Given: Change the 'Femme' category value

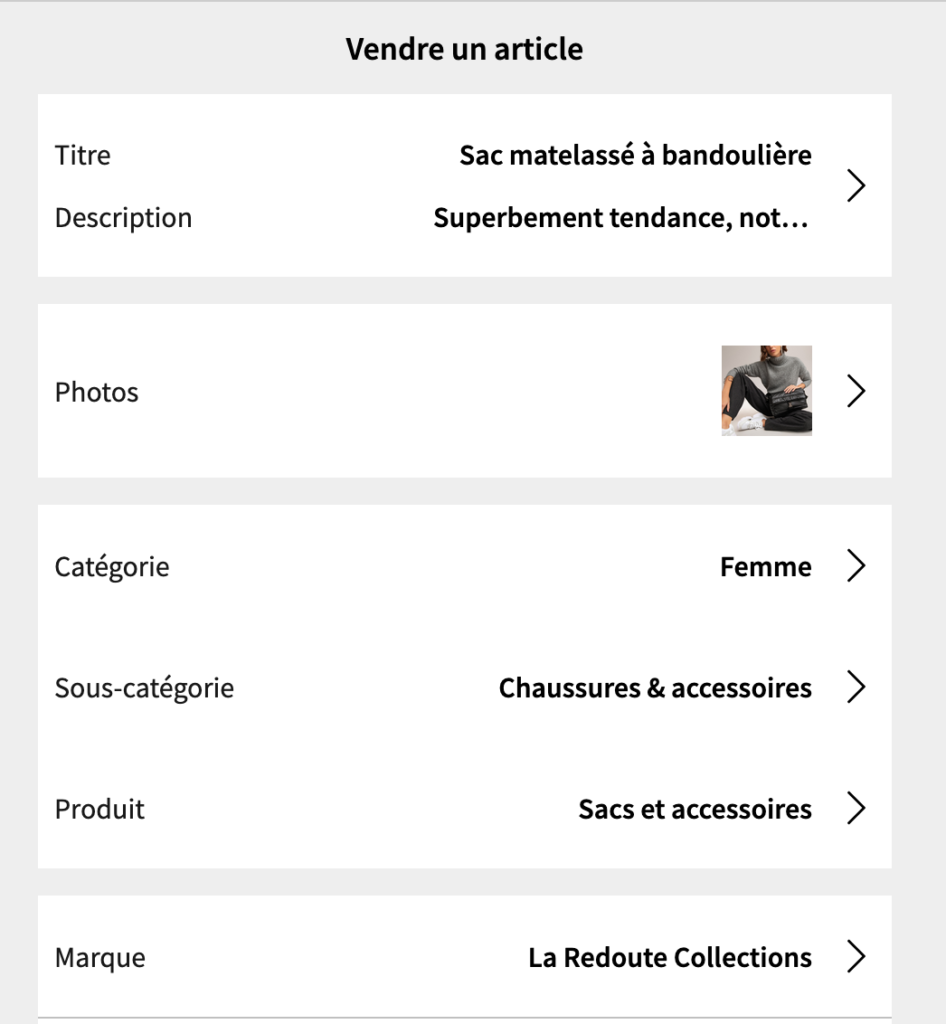Looking at the screenshot, I should pyautogui.click(x=766, y=567).
